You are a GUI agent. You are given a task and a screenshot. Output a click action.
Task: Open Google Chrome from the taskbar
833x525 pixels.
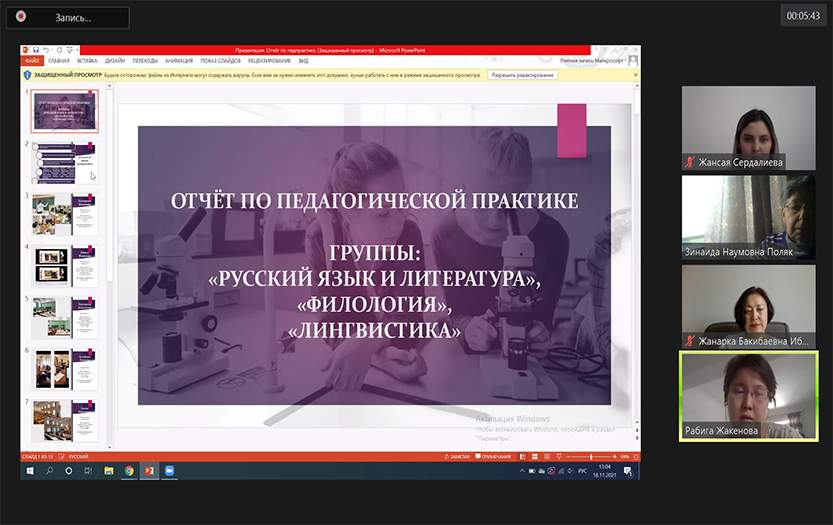pos(129,470)
